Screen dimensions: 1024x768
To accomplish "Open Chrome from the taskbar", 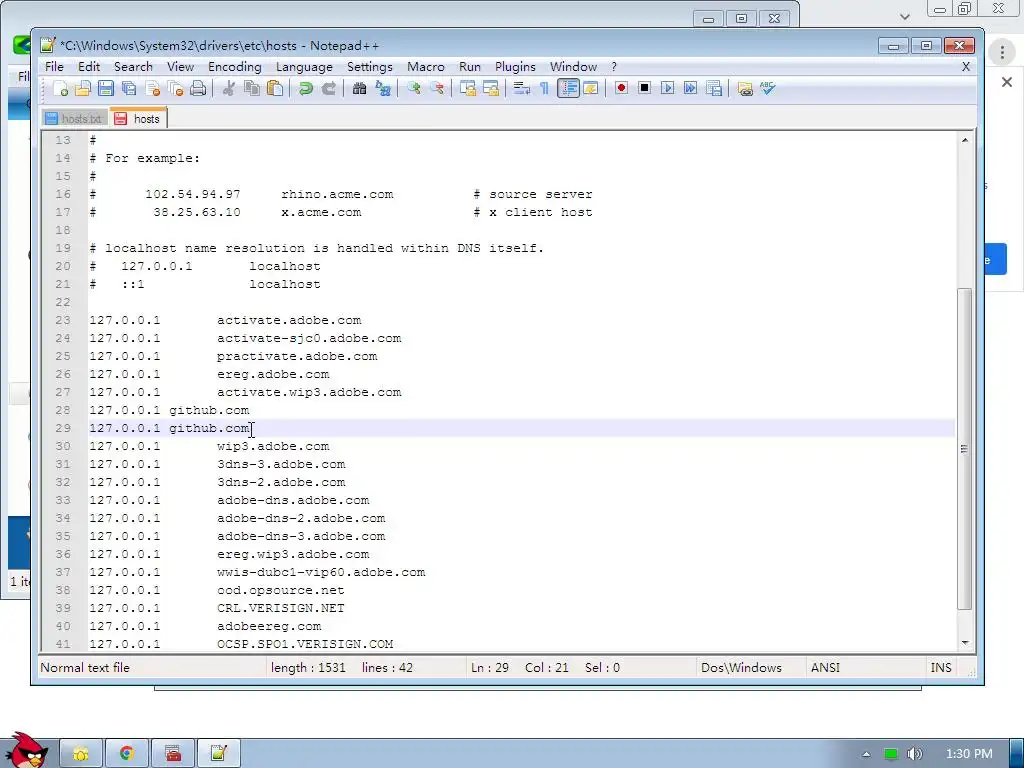I will (x=127, y=754).
